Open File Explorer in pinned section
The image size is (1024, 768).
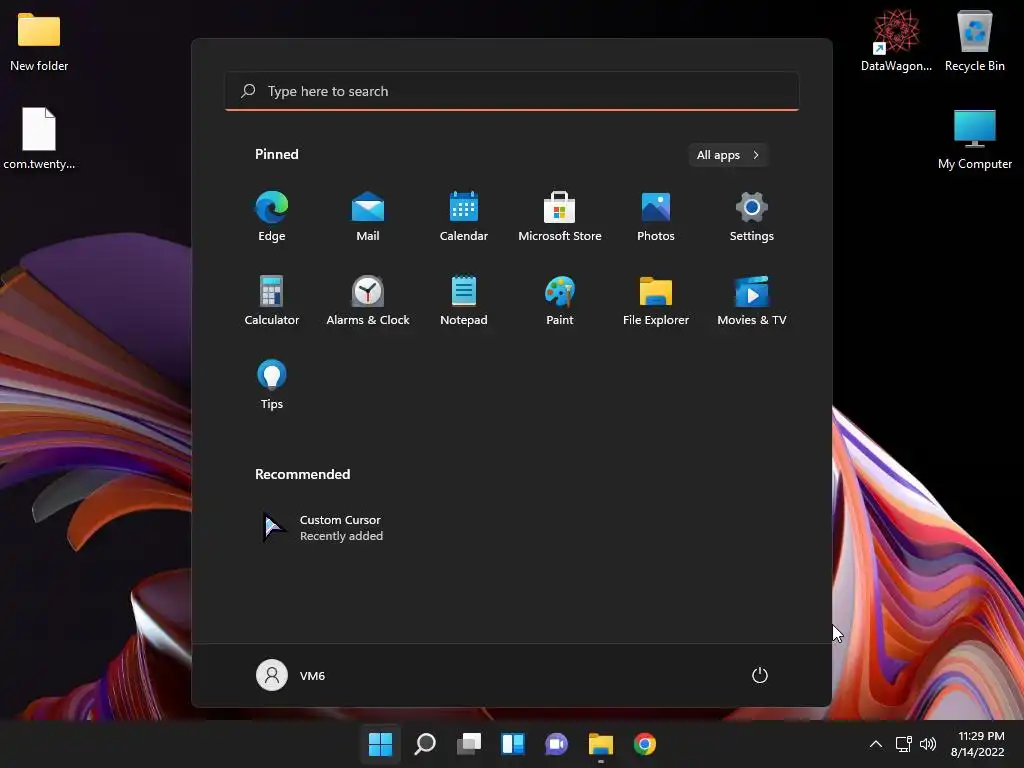point(656,300)
